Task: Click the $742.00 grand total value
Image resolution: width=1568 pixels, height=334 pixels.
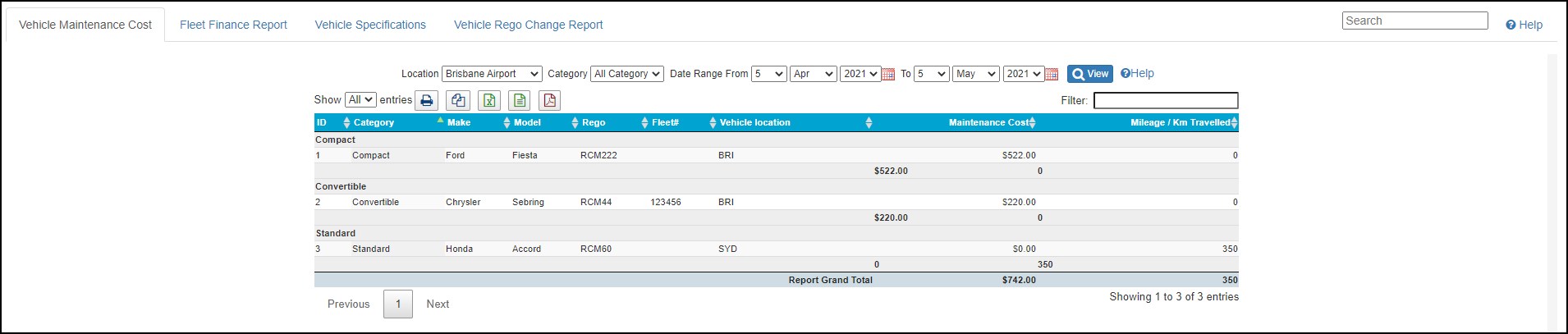Action: (1019, 280)
